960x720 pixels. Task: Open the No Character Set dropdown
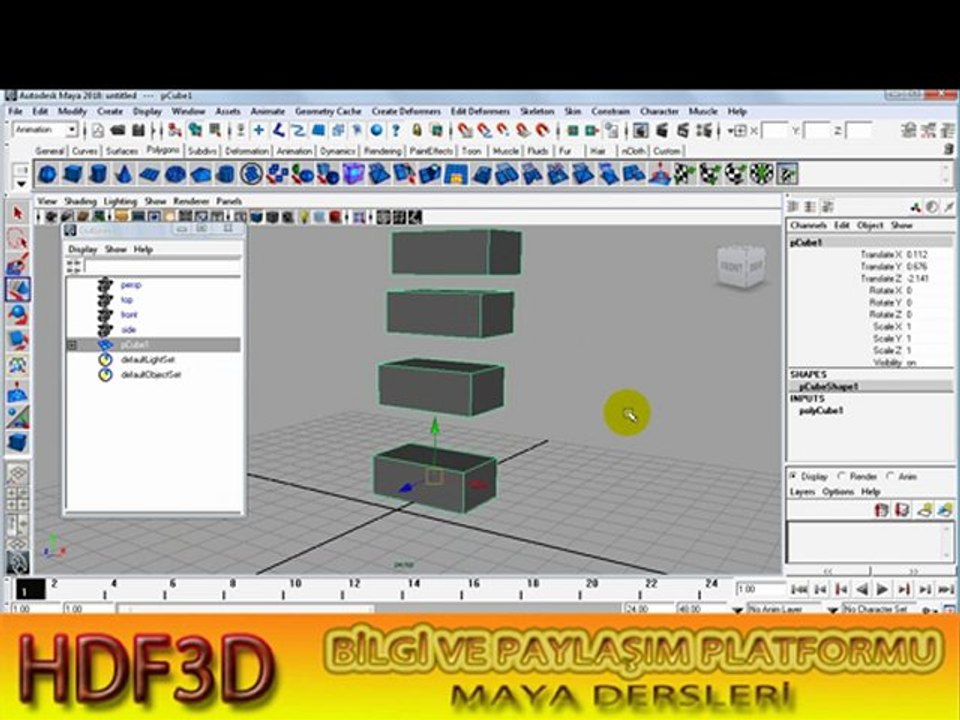(x=832, y=610)
